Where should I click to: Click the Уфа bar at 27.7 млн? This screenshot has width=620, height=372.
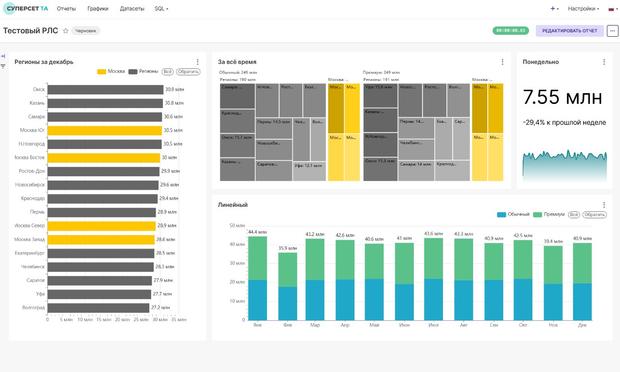[x=99, y=294]
